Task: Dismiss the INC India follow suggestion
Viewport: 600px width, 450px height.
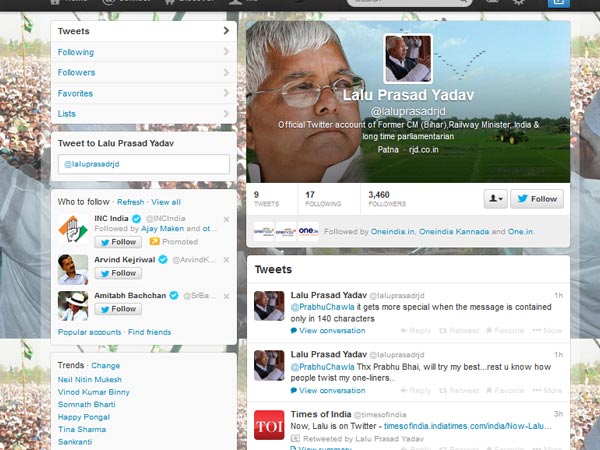Action: [x=226, y=219]
